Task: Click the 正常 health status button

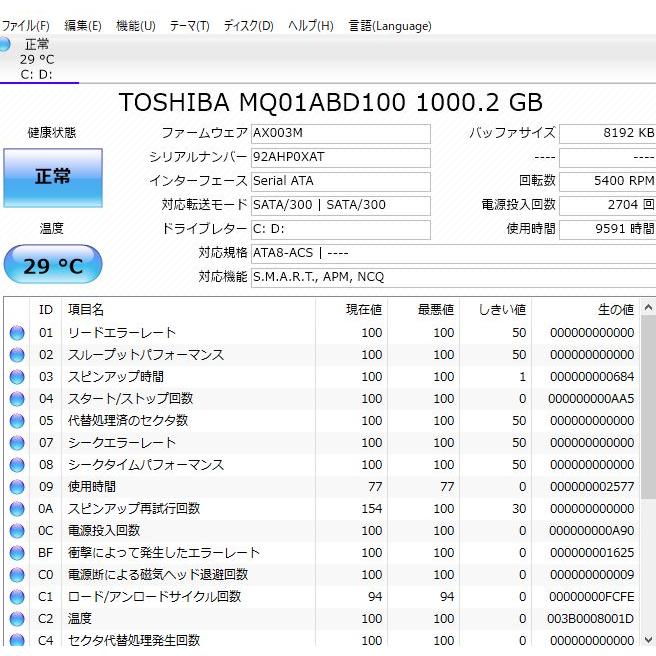Action: pyautogui.click(x=53, y=177)
